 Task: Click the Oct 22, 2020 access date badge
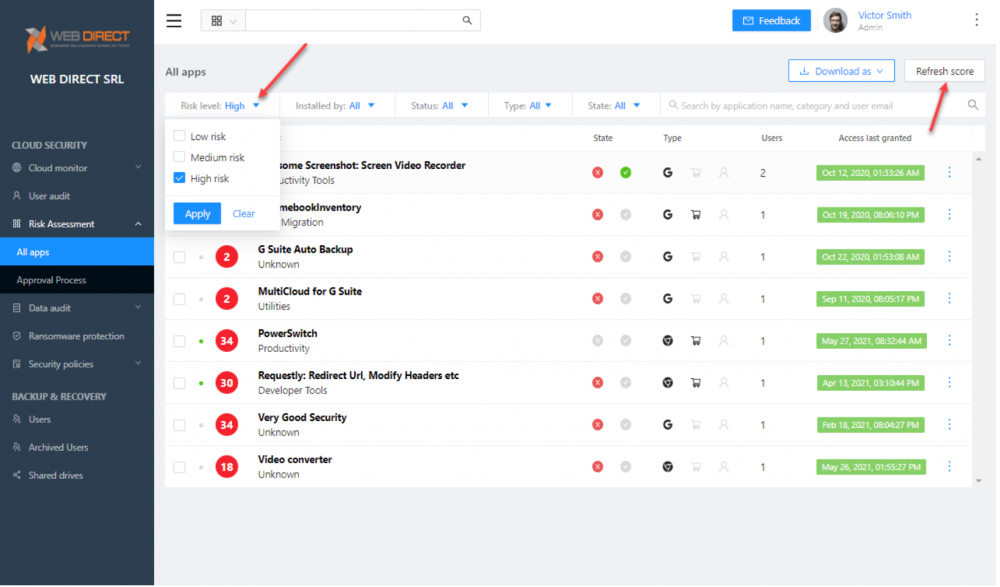pos(872,257)
